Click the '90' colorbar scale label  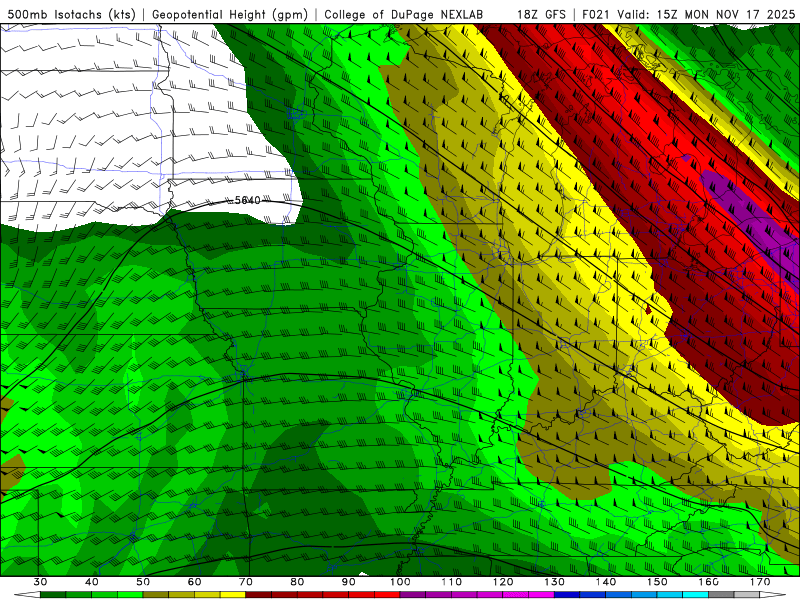pos(349,582)
